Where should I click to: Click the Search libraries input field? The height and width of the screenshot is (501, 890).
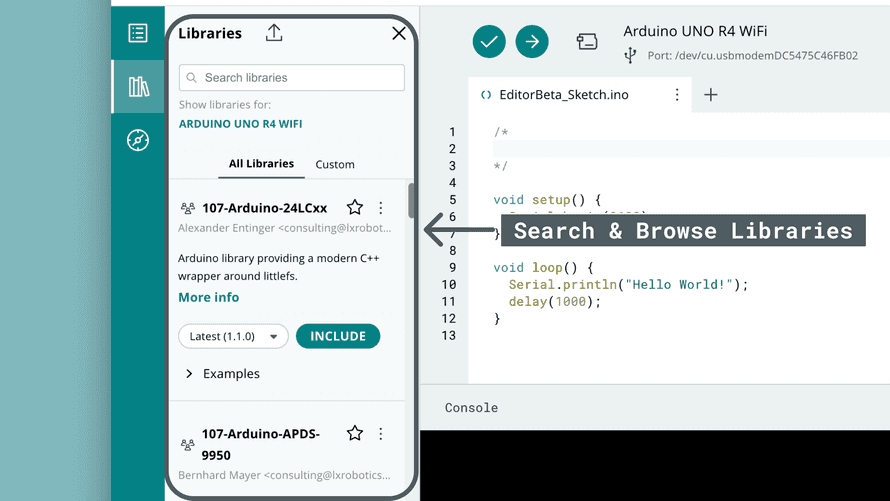[x=292, y=78]
